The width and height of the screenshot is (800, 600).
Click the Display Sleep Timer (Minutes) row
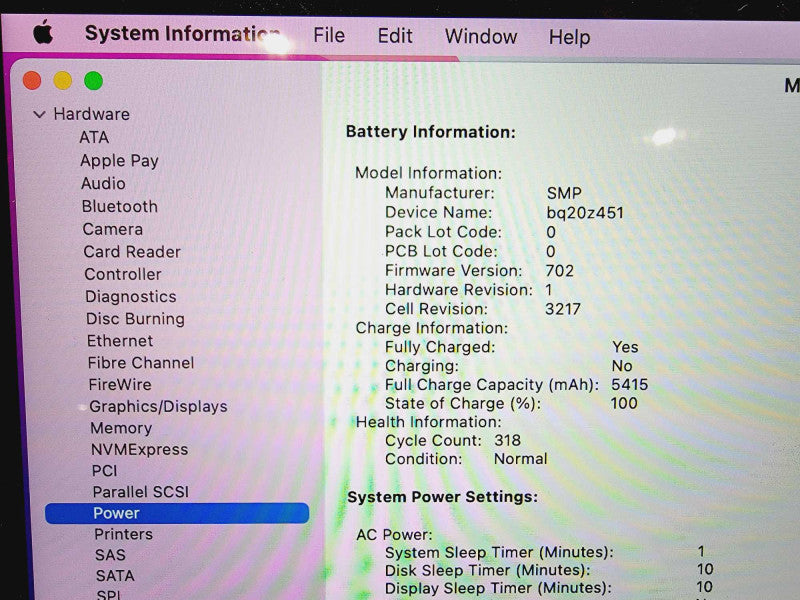pyautogui.click(x=549, y=588)
